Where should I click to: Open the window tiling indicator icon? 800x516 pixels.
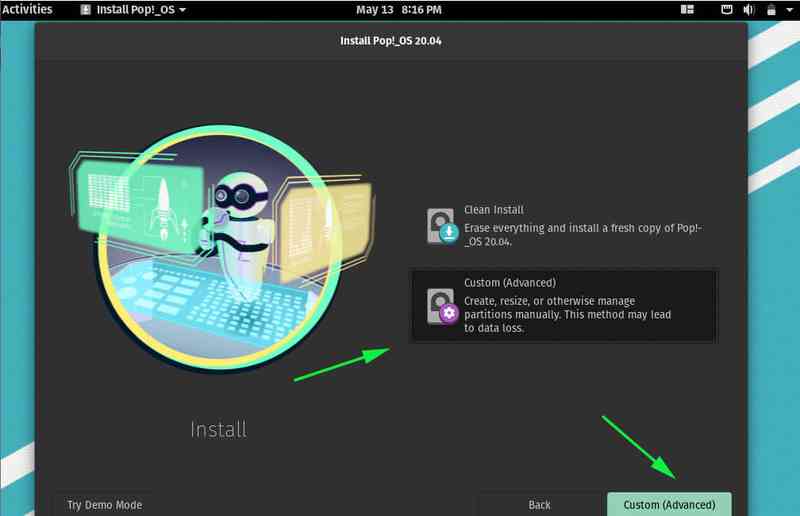coord(687,10)
